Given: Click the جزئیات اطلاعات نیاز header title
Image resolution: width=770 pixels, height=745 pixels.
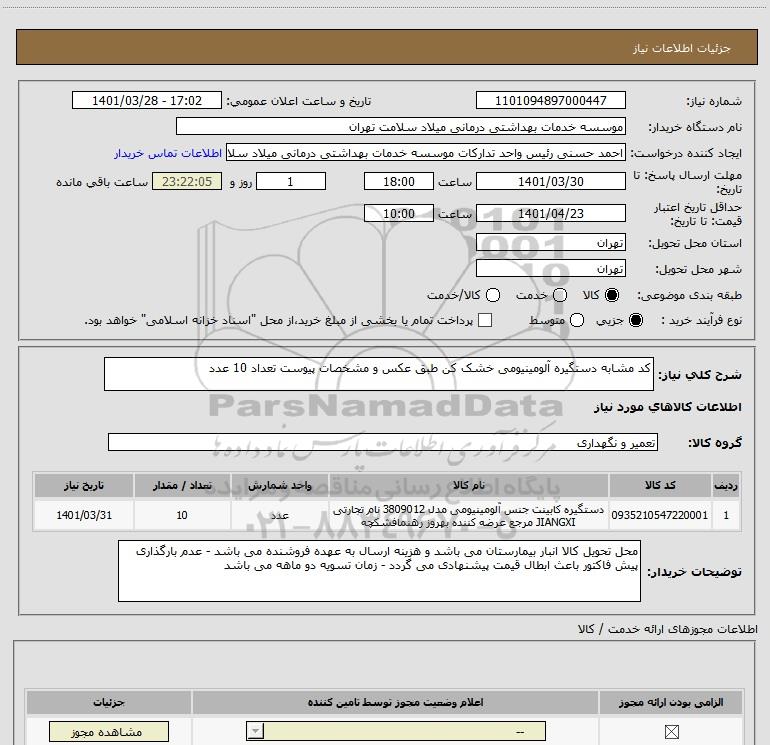Looking at the screenshot, I should point(682,48).
